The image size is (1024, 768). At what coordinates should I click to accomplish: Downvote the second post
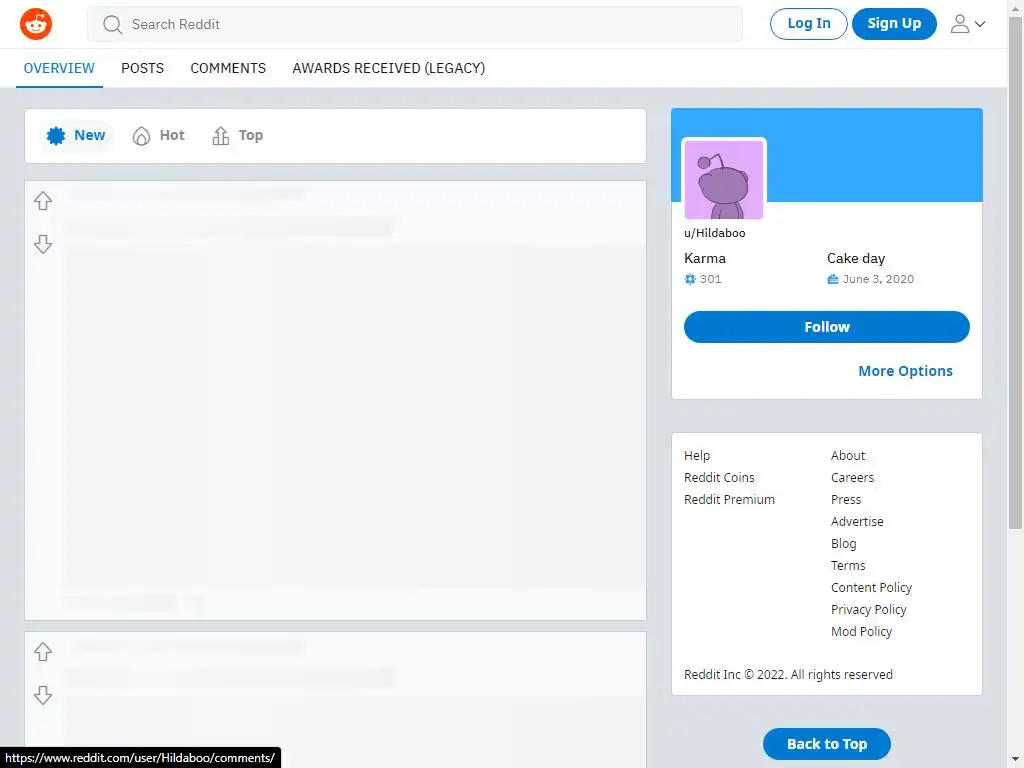43,695
